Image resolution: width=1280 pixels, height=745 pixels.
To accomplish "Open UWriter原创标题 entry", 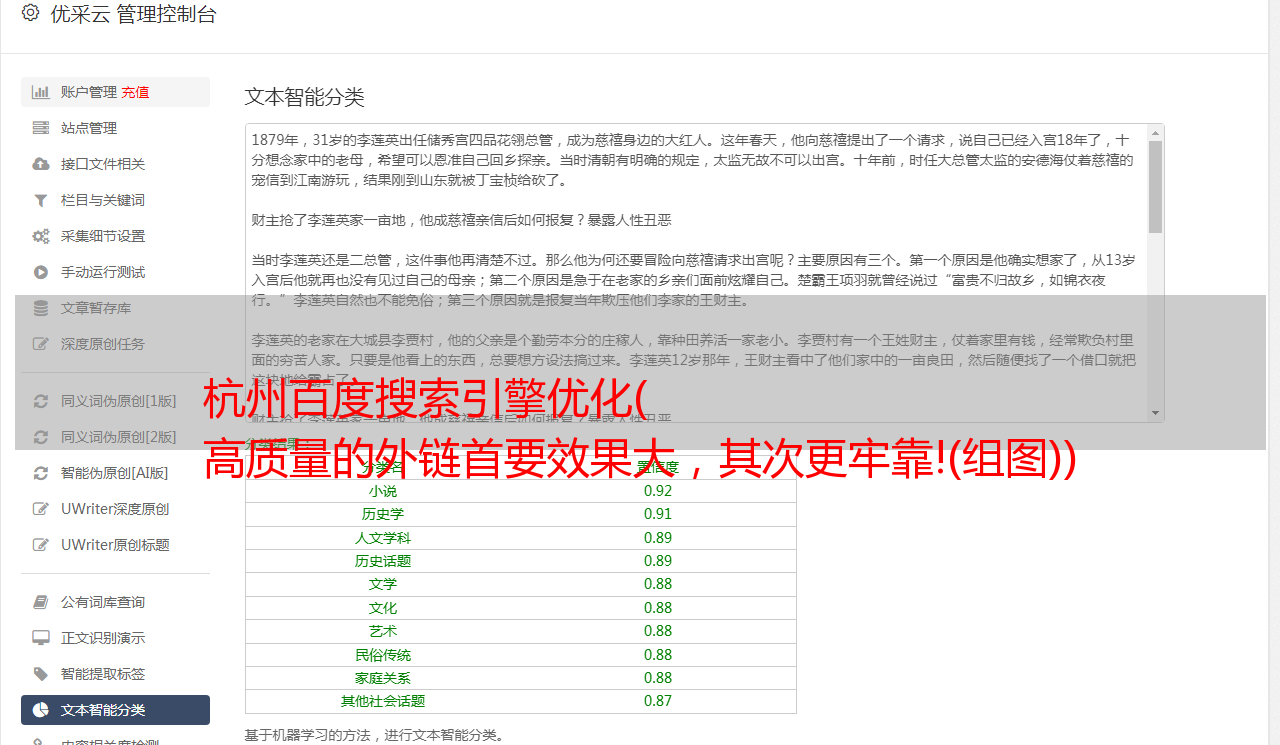I will pos(115,545).
